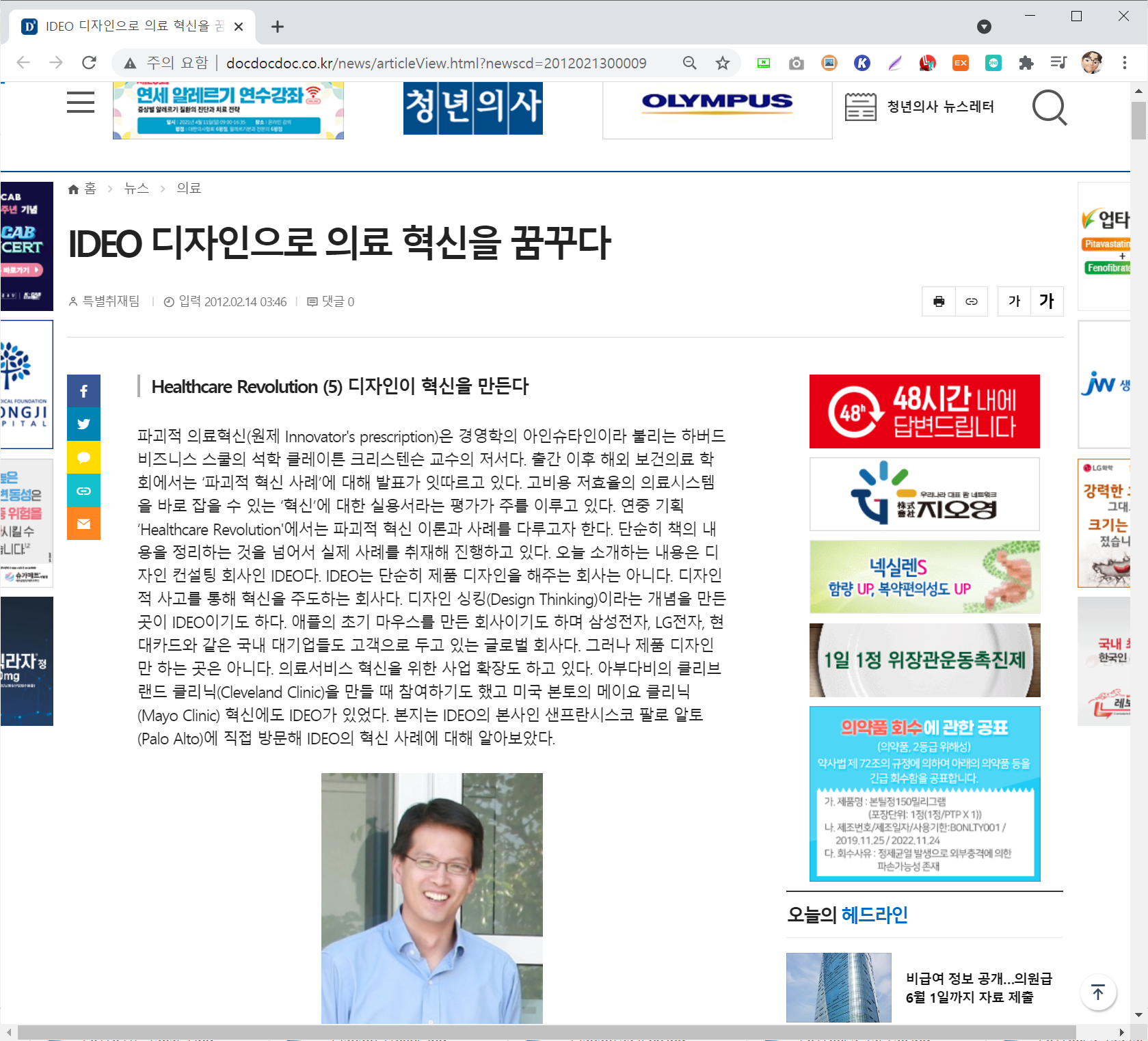This screenshot has height=1041, width=1148.
Task: Open 48시간 내에 답변드립니다 red banner
Action: click(x=924, y=411)
